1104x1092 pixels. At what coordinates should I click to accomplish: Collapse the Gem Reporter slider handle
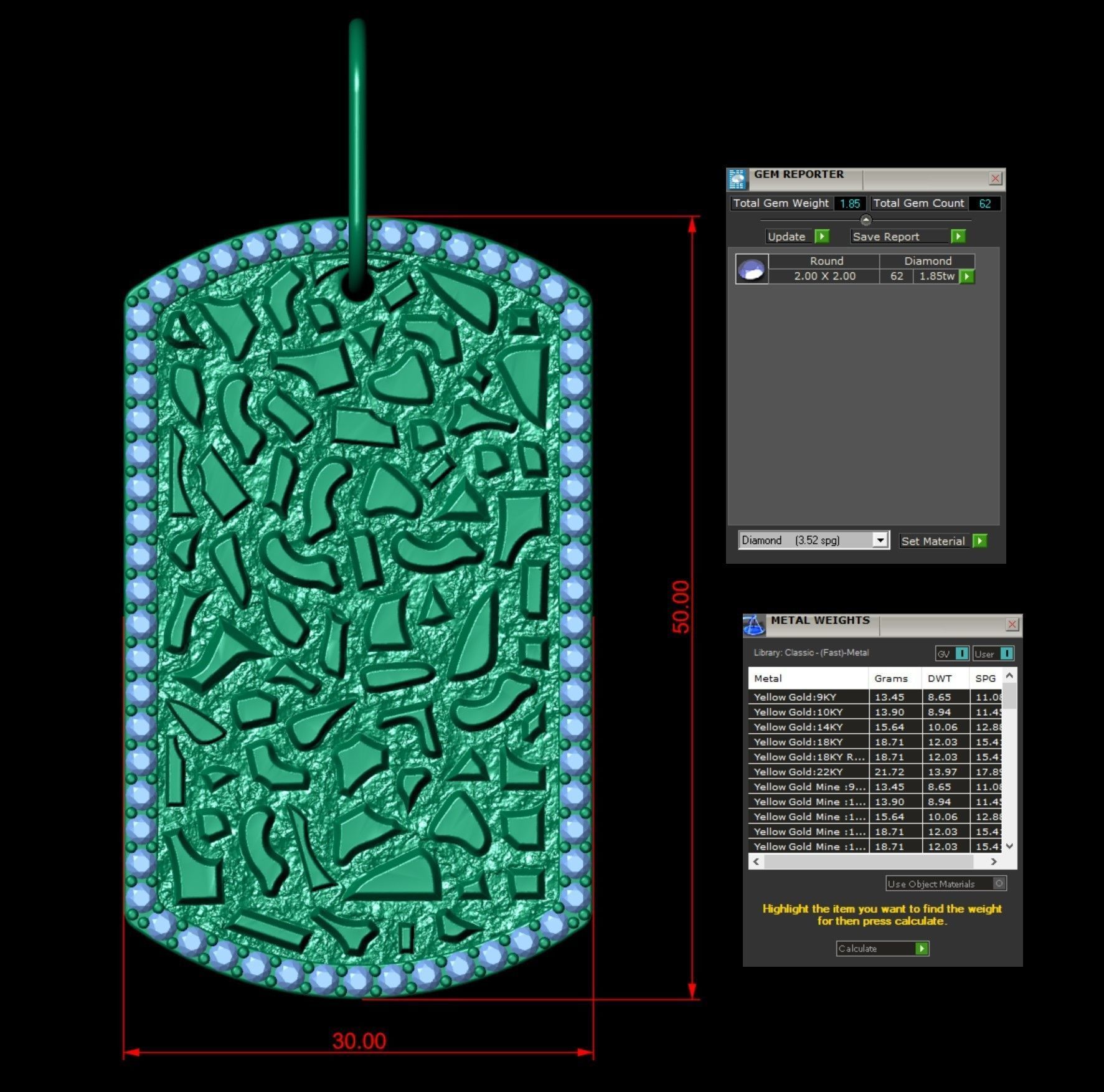866,220
